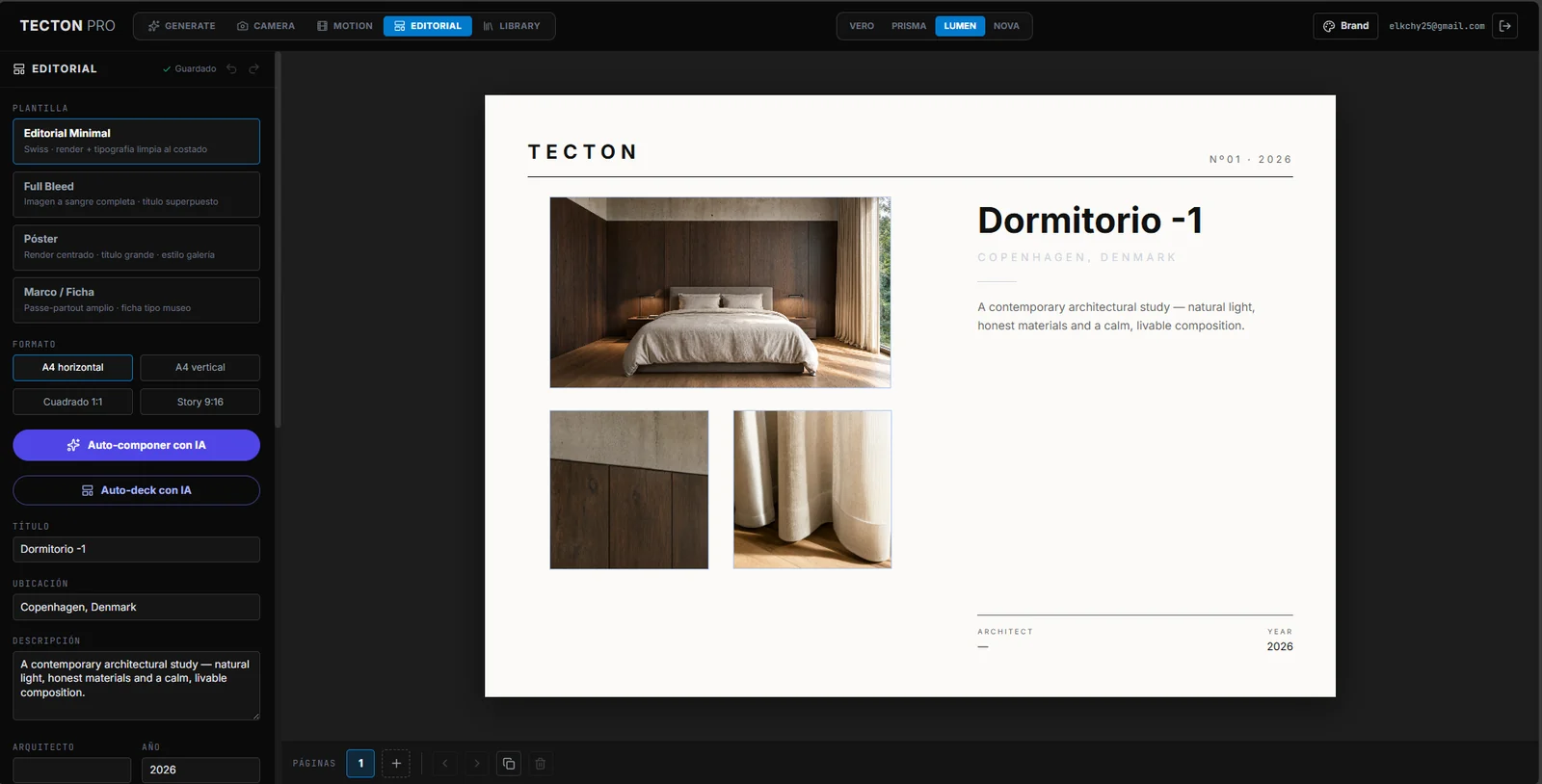Select the Editorial tab

pyautogui.click(x=428, y=26)
